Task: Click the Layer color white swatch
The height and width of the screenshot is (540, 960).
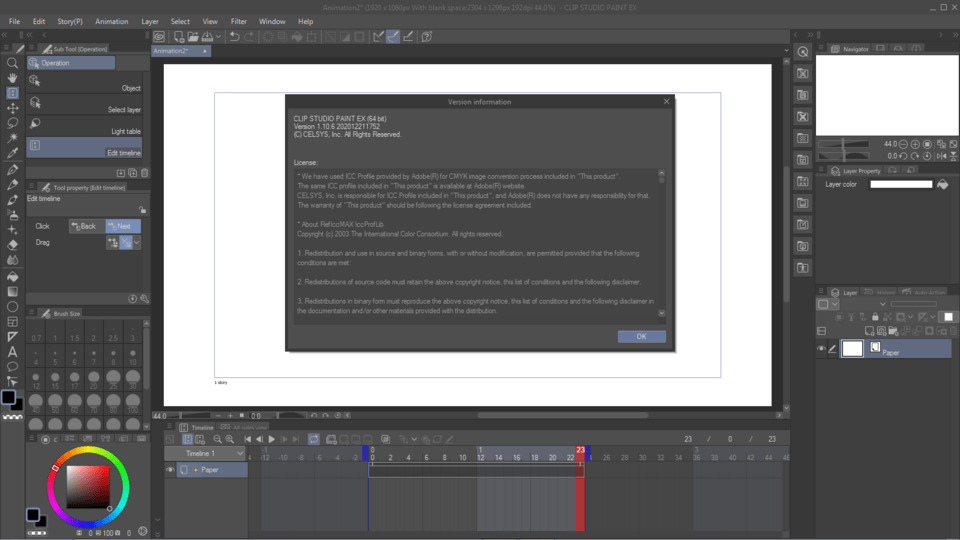Action: pos(901,184)
